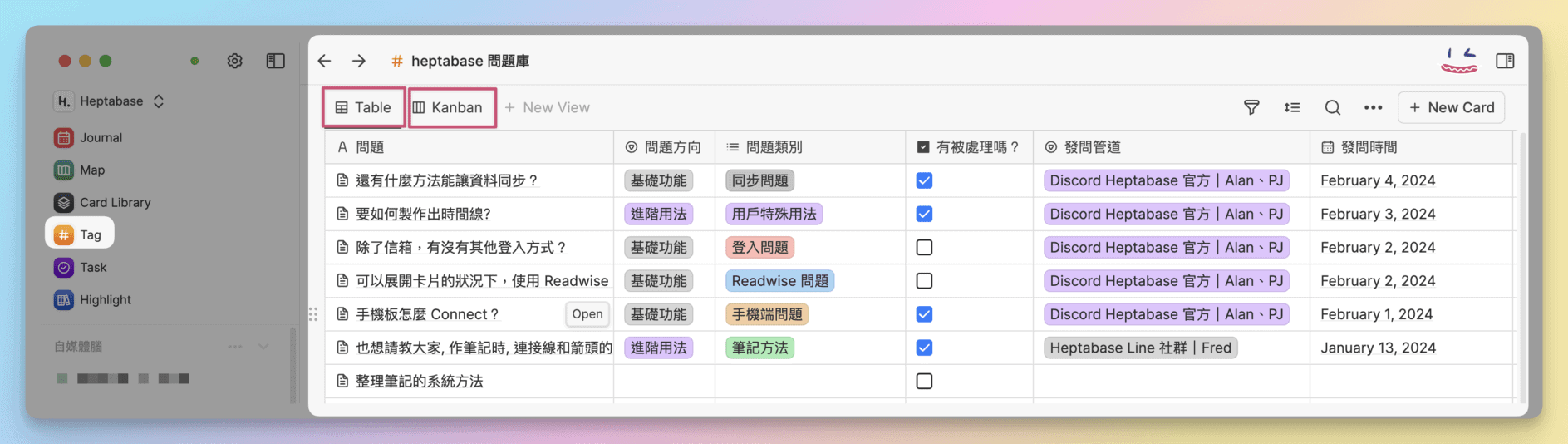This screenshot has height=444, width=1568.
Task: Open the Heptabase workspace switcher
Action: tap(109, 101)
